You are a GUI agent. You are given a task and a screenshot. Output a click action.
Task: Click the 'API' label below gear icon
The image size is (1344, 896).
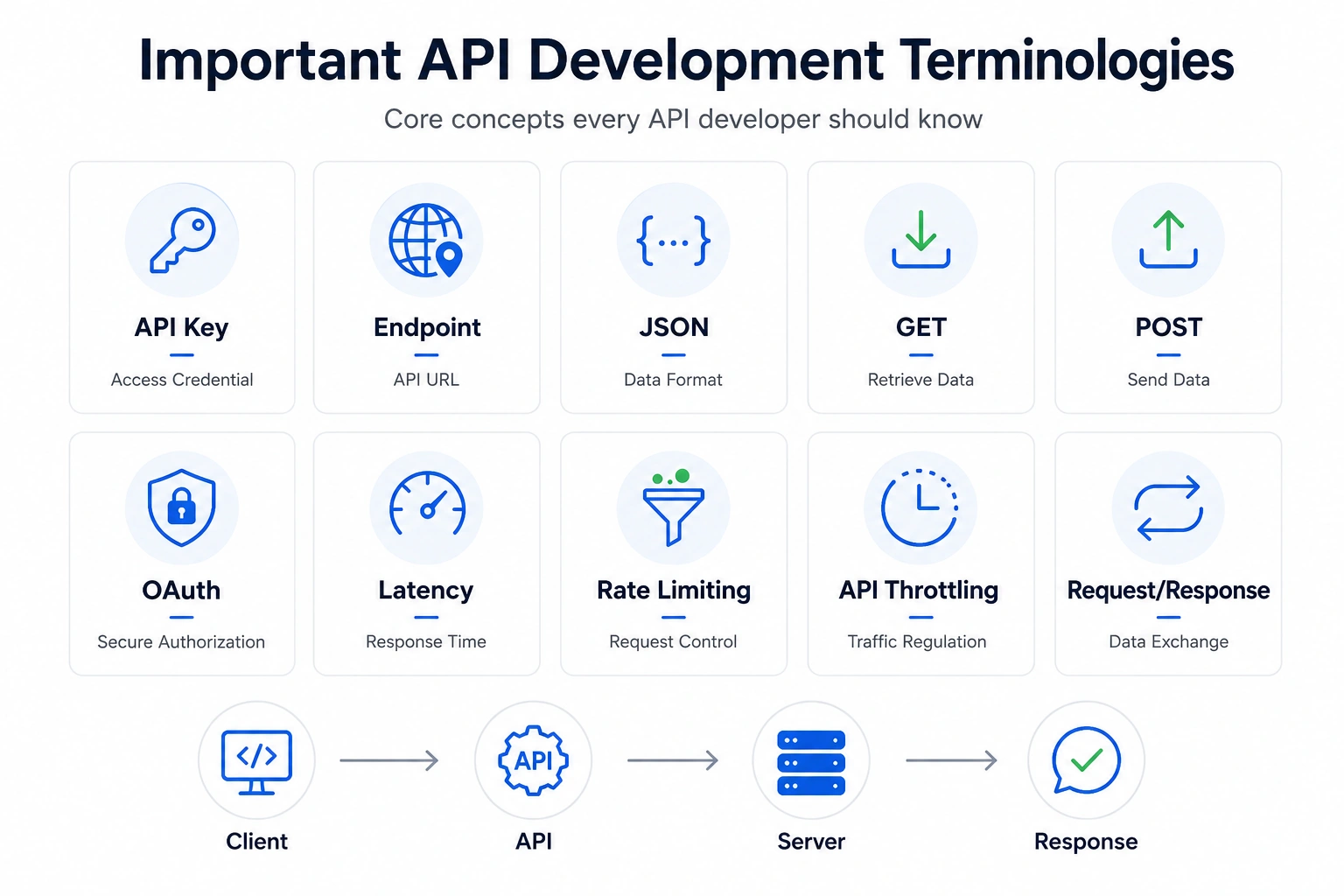[x=534, y=842]
